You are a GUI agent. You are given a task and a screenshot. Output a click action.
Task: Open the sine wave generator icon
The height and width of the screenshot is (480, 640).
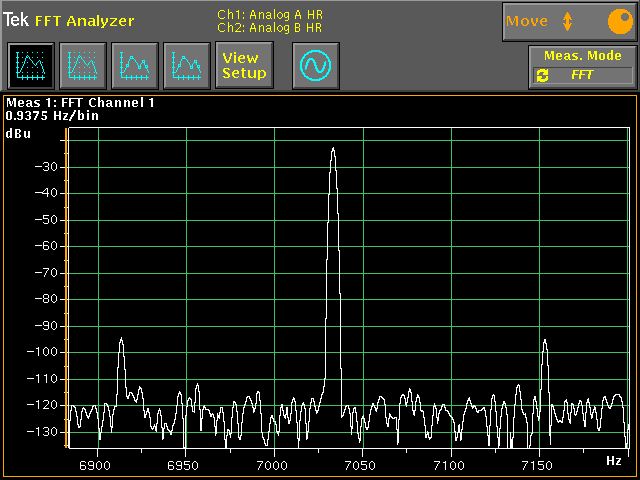pyautogui.click(x=316, y=66)
